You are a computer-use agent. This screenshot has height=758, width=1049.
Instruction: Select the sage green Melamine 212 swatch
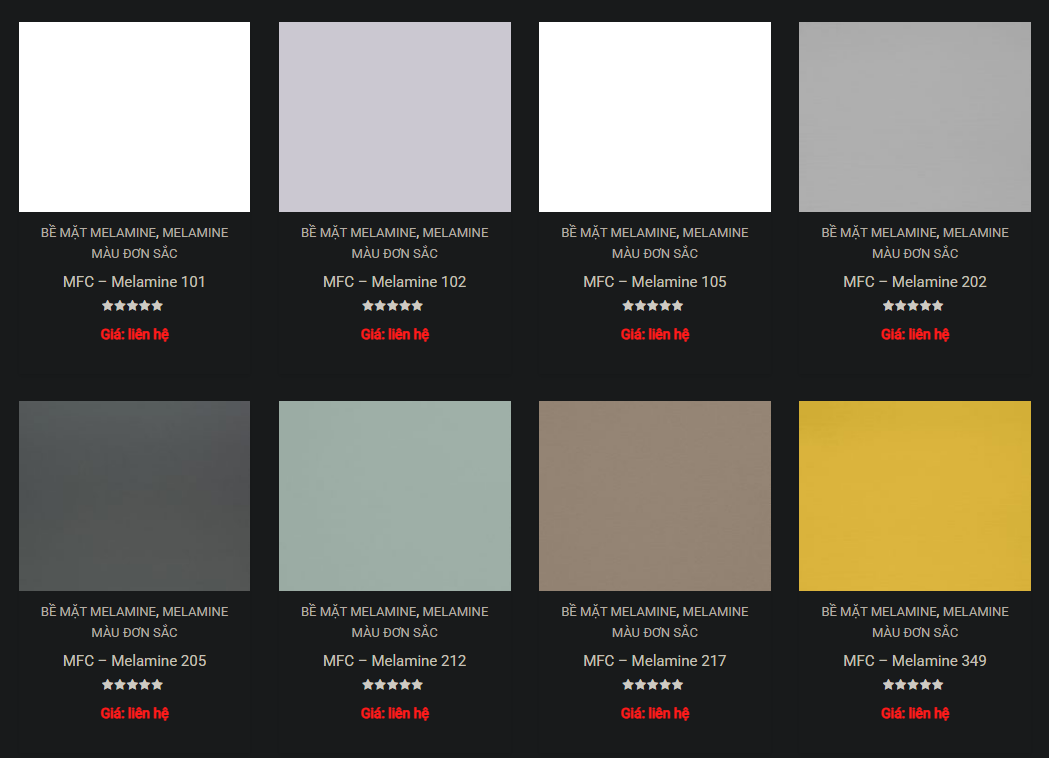click(394, 496)
